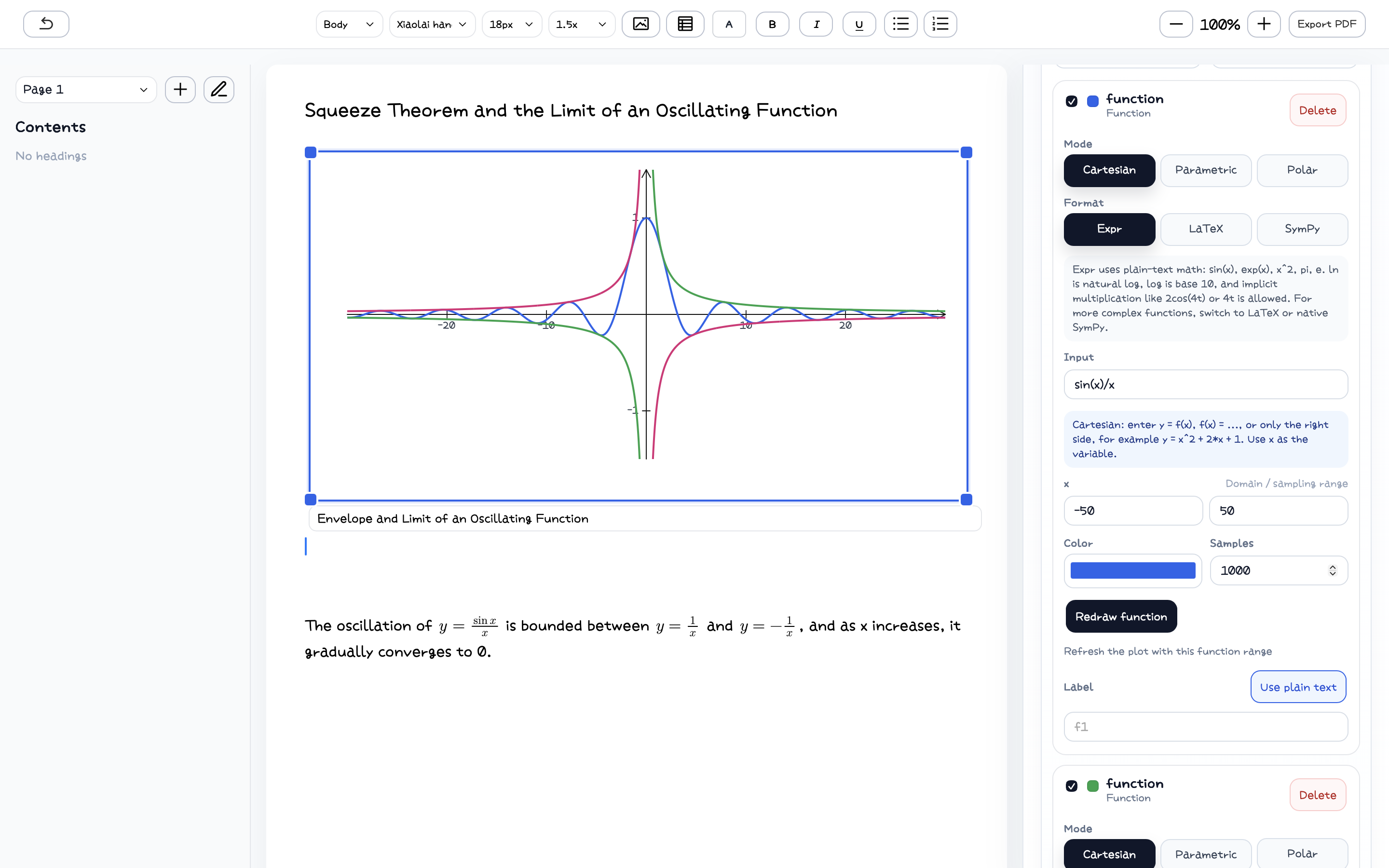Select Expr format
This screenshot has width=1389, height=868.
1109,229
